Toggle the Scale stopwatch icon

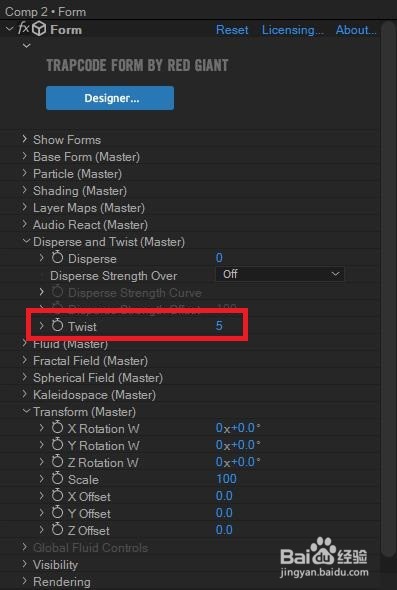click(x=57, y=479)
